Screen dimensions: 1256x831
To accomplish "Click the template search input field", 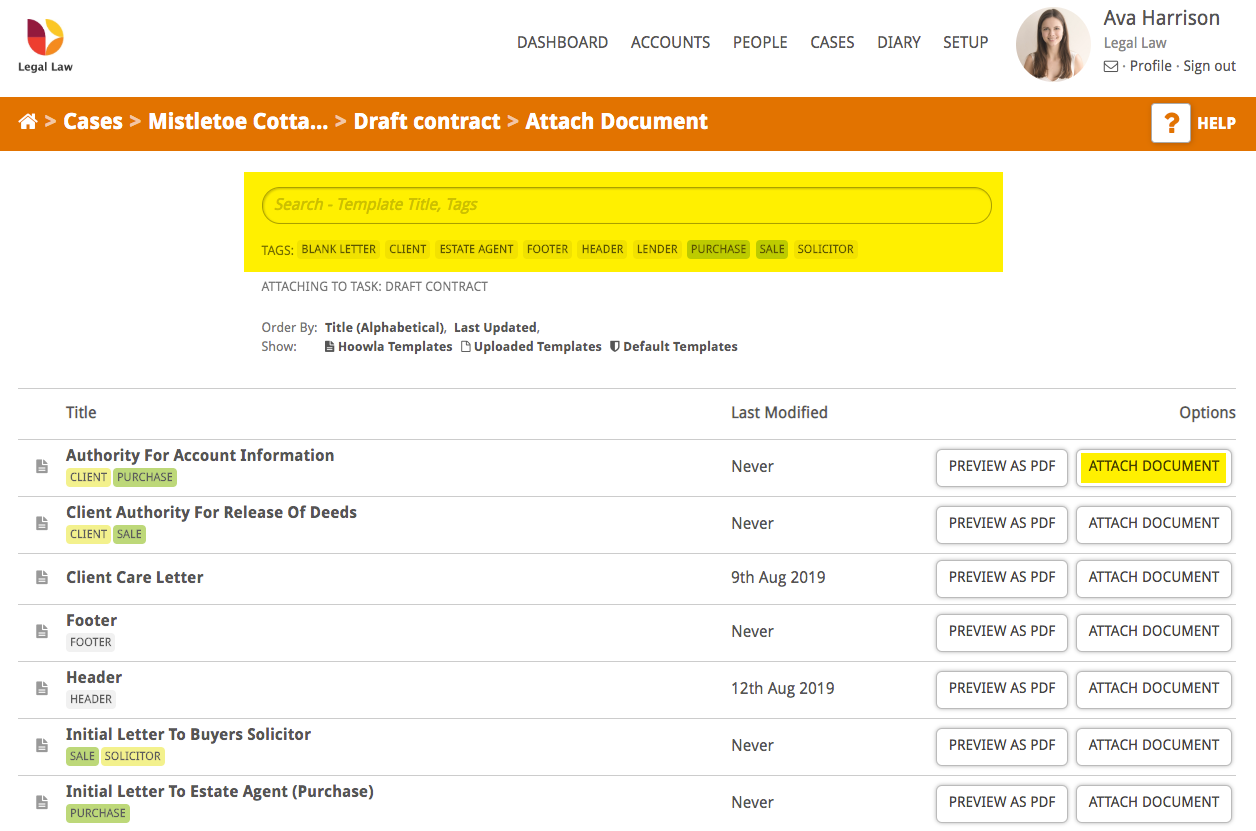I will tap(626, 204).
